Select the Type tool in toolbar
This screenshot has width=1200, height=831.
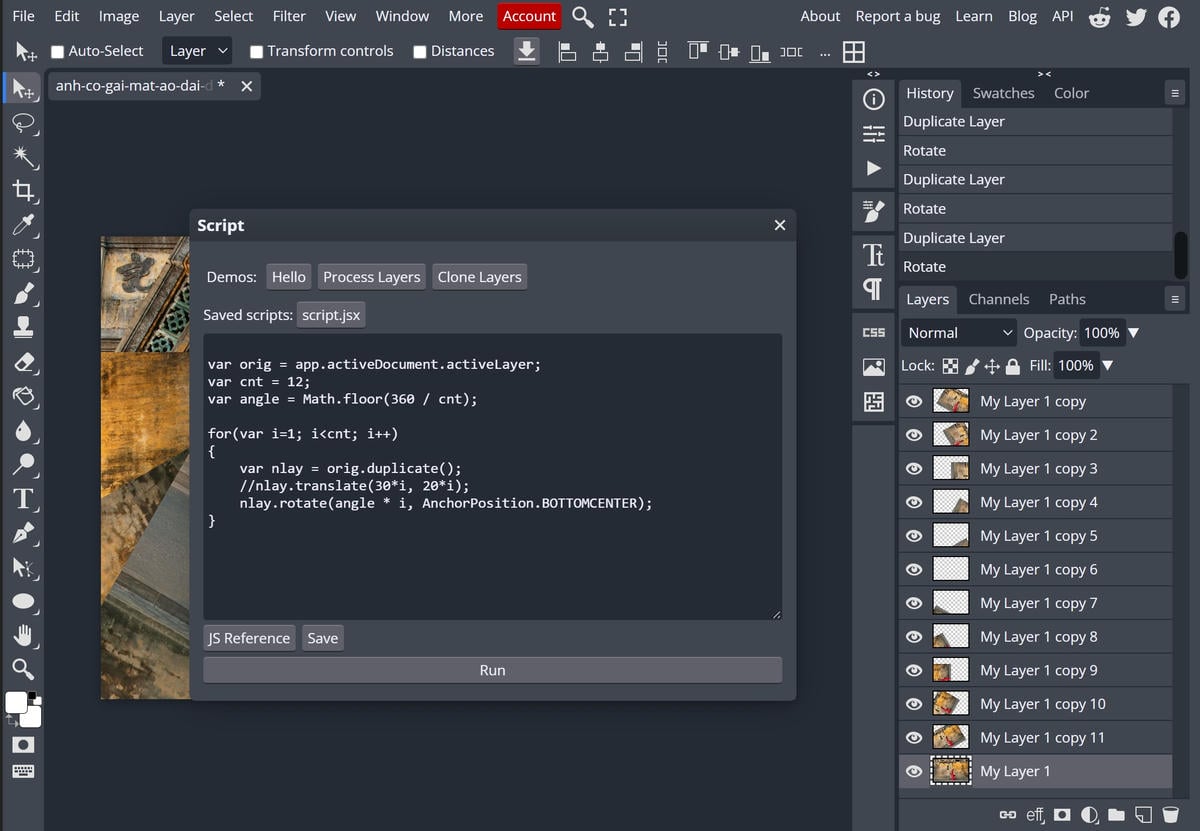[x=23, y=499]
